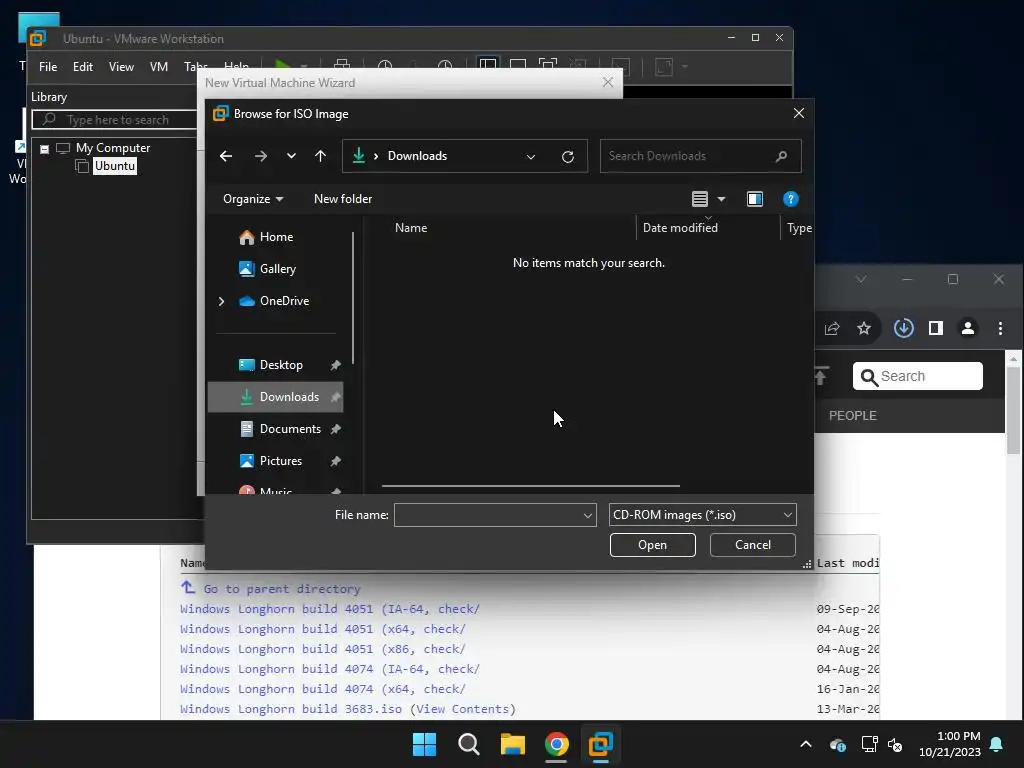1024x768 pixels.
Task: Click View Contents link
Action: [x=462, y=709]
